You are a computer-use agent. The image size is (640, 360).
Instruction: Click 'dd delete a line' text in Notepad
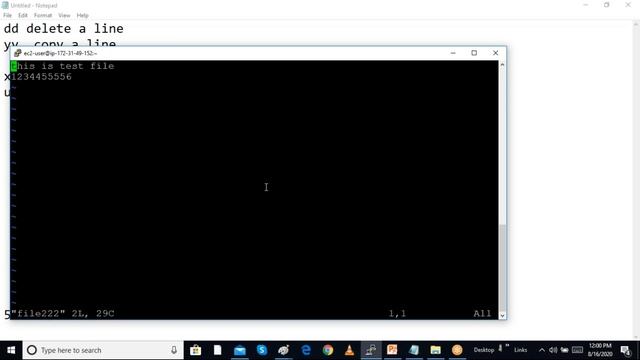pyautogui.click(x=64, y=29)
